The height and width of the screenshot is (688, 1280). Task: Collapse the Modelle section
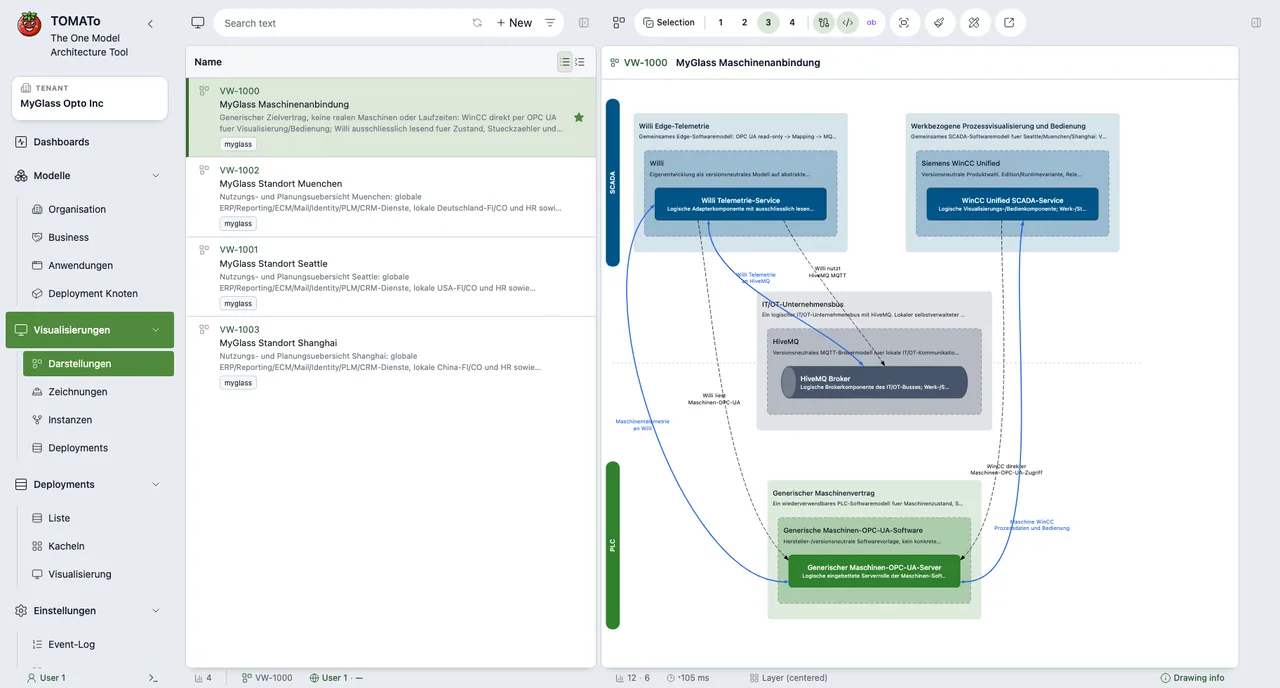155,176
